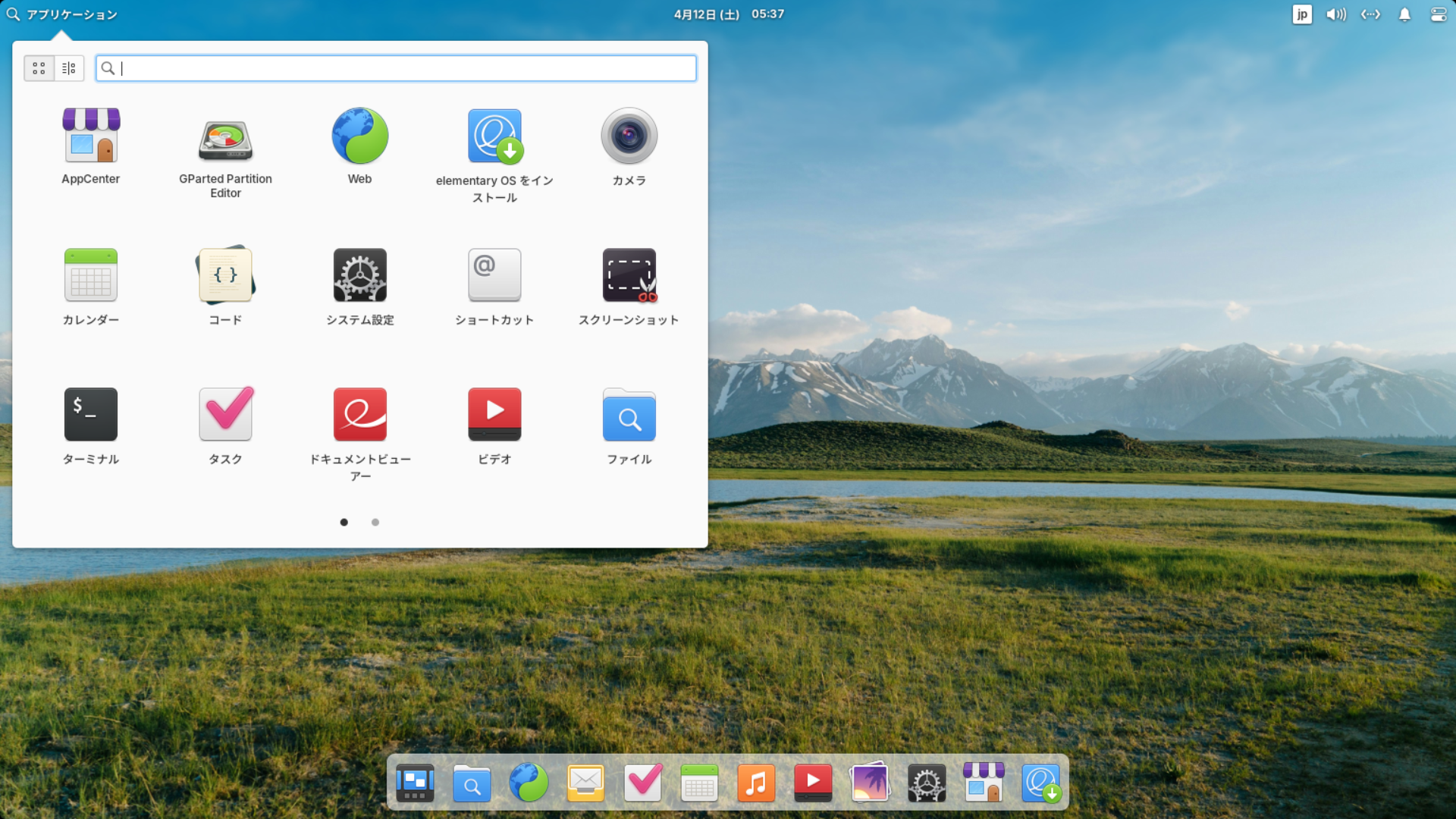Open the カメラ camera app

[629, 136]
